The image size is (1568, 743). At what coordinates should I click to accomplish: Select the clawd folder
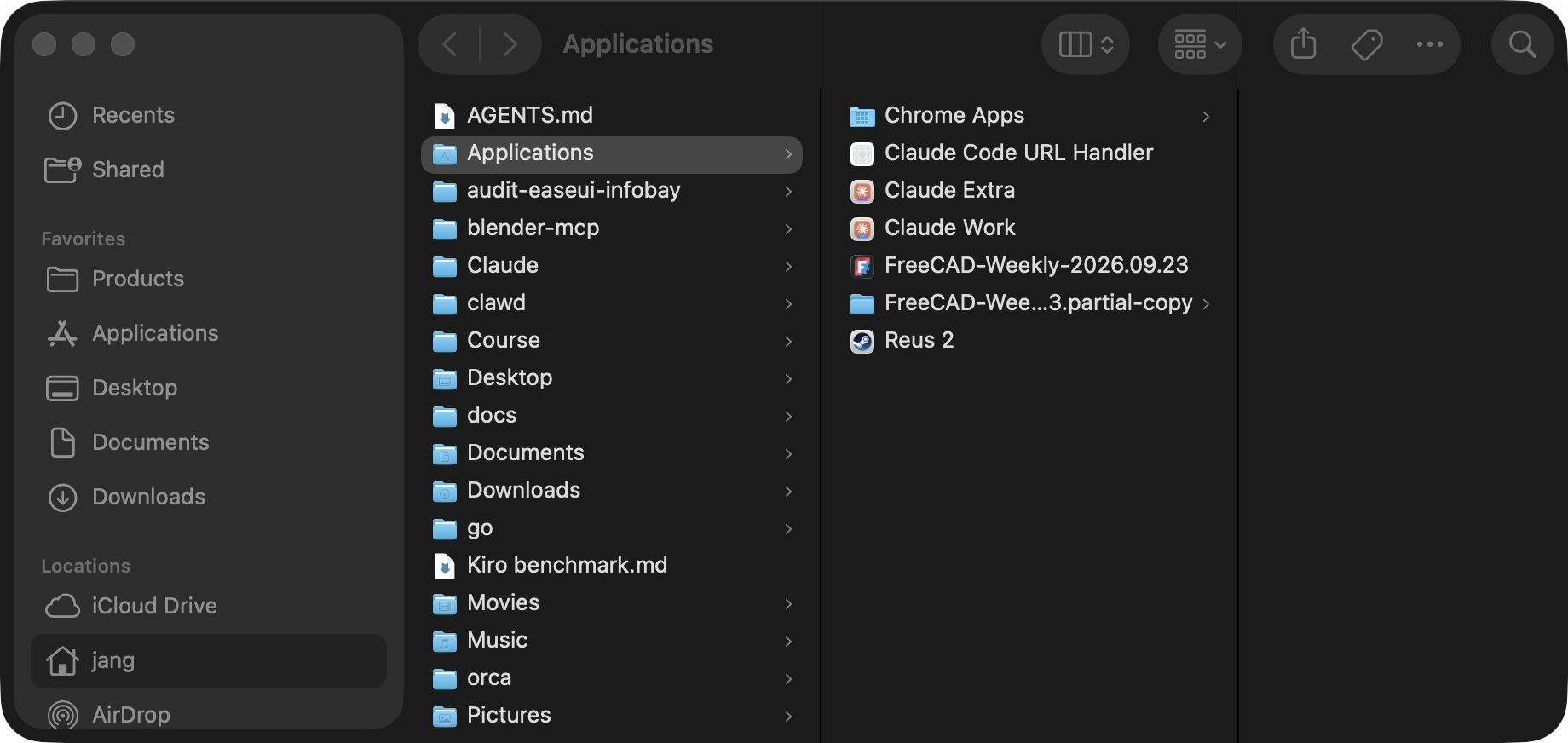[x=612, y=302]
